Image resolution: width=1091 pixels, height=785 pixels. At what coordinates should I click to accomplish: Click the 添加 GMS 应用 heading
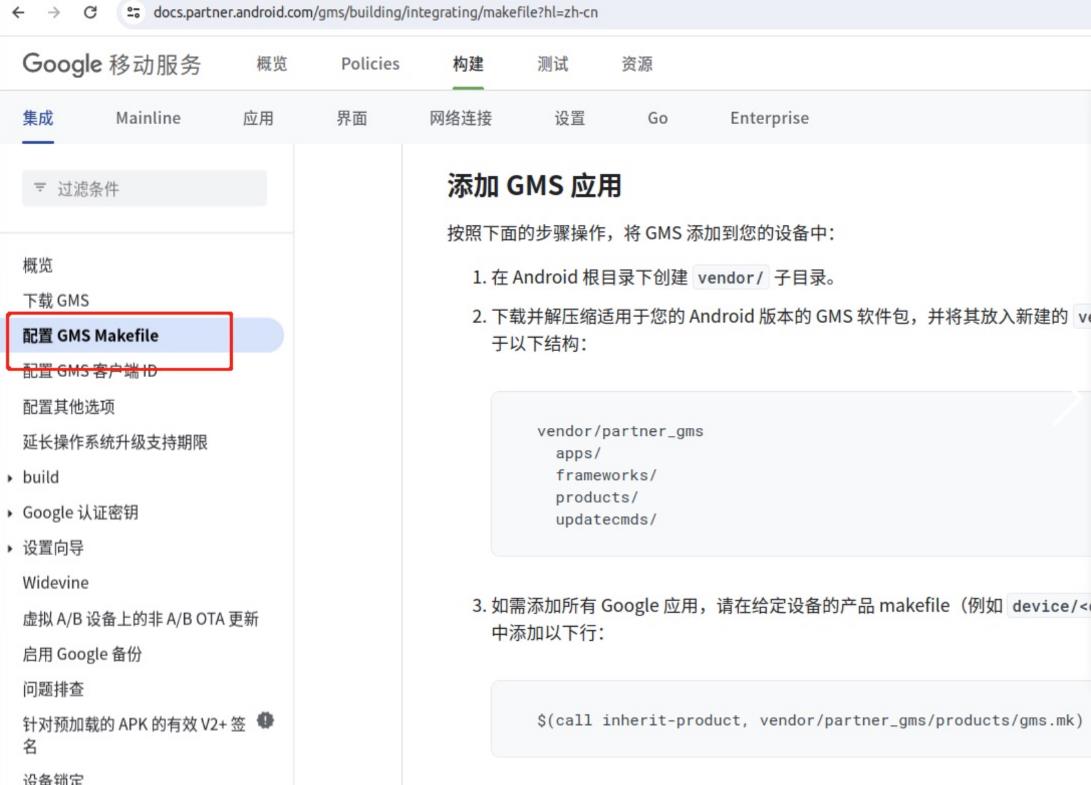click(534, 186)
